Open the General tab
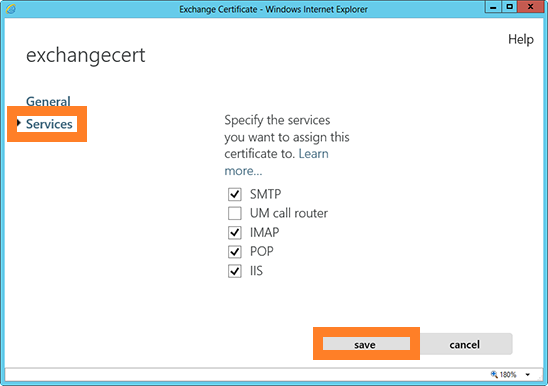The height and width of the screenshot is (386, 548). pos(48,101)
